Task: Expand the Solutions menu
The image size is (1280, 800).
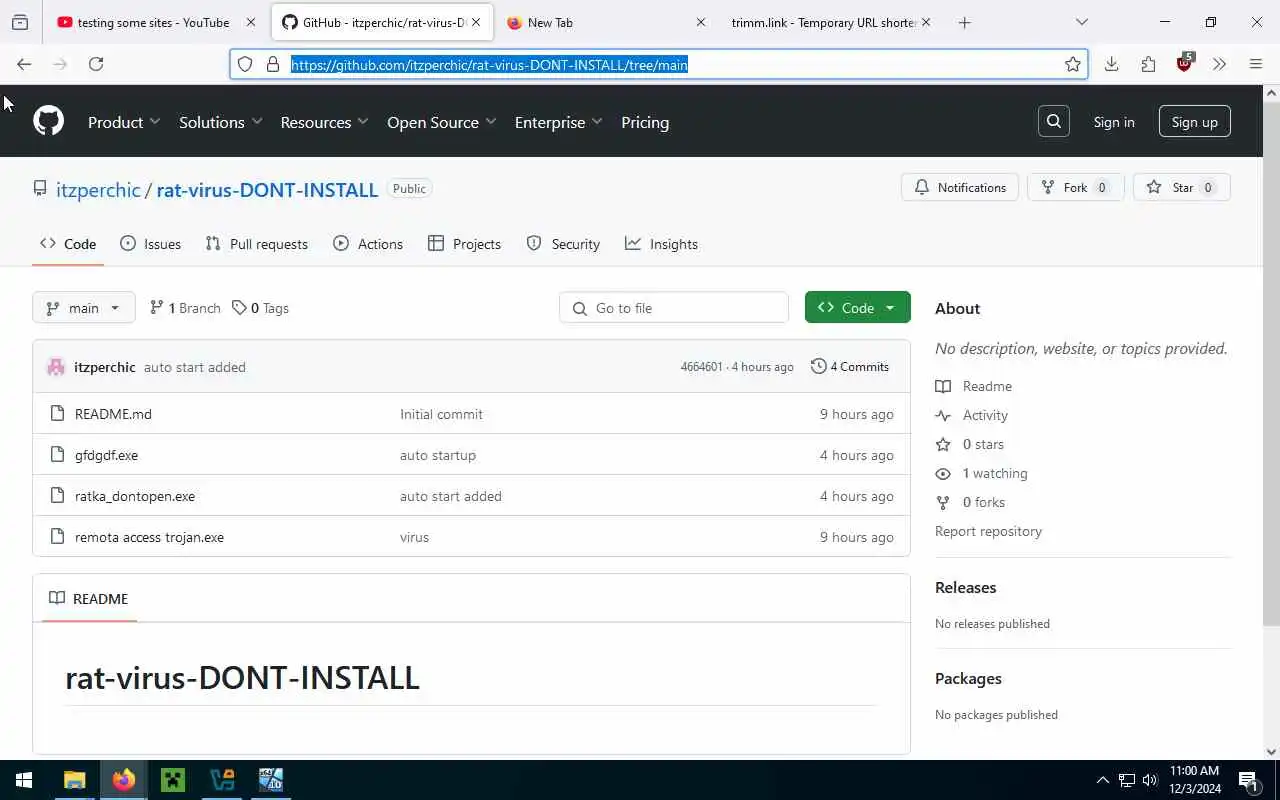Action: click(221, 122)
